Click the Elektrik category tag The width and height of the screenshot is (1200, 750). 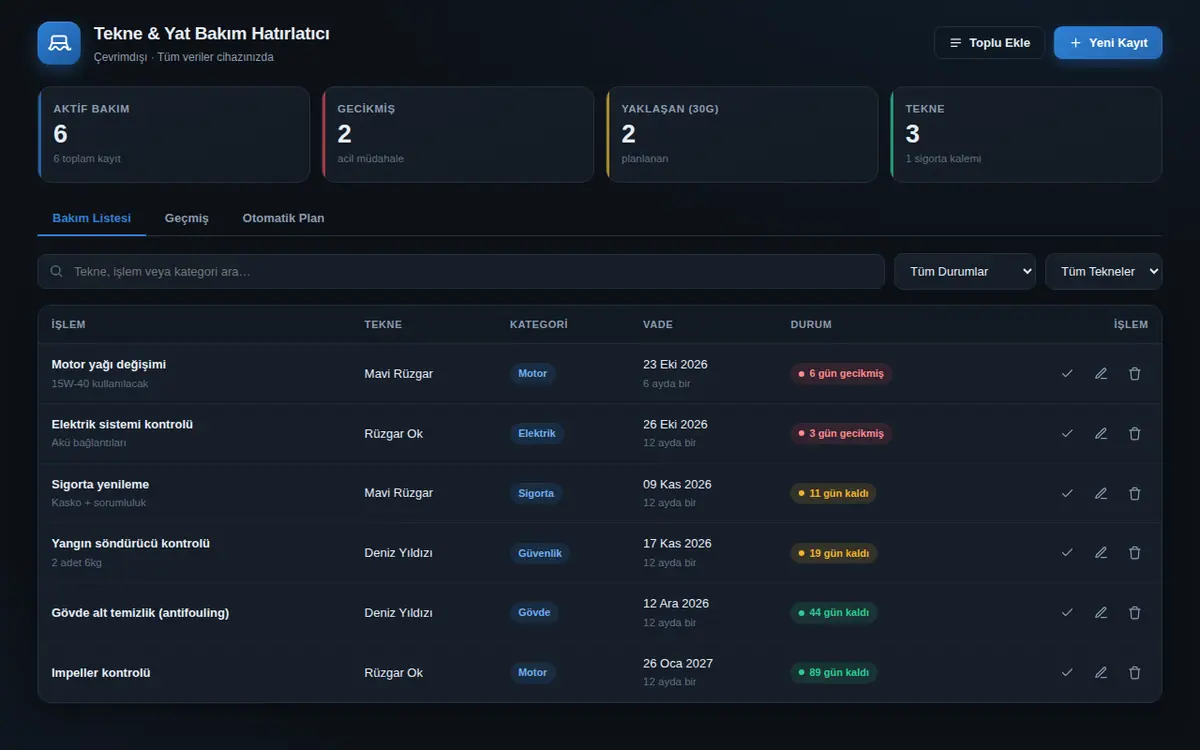[537, 434]
